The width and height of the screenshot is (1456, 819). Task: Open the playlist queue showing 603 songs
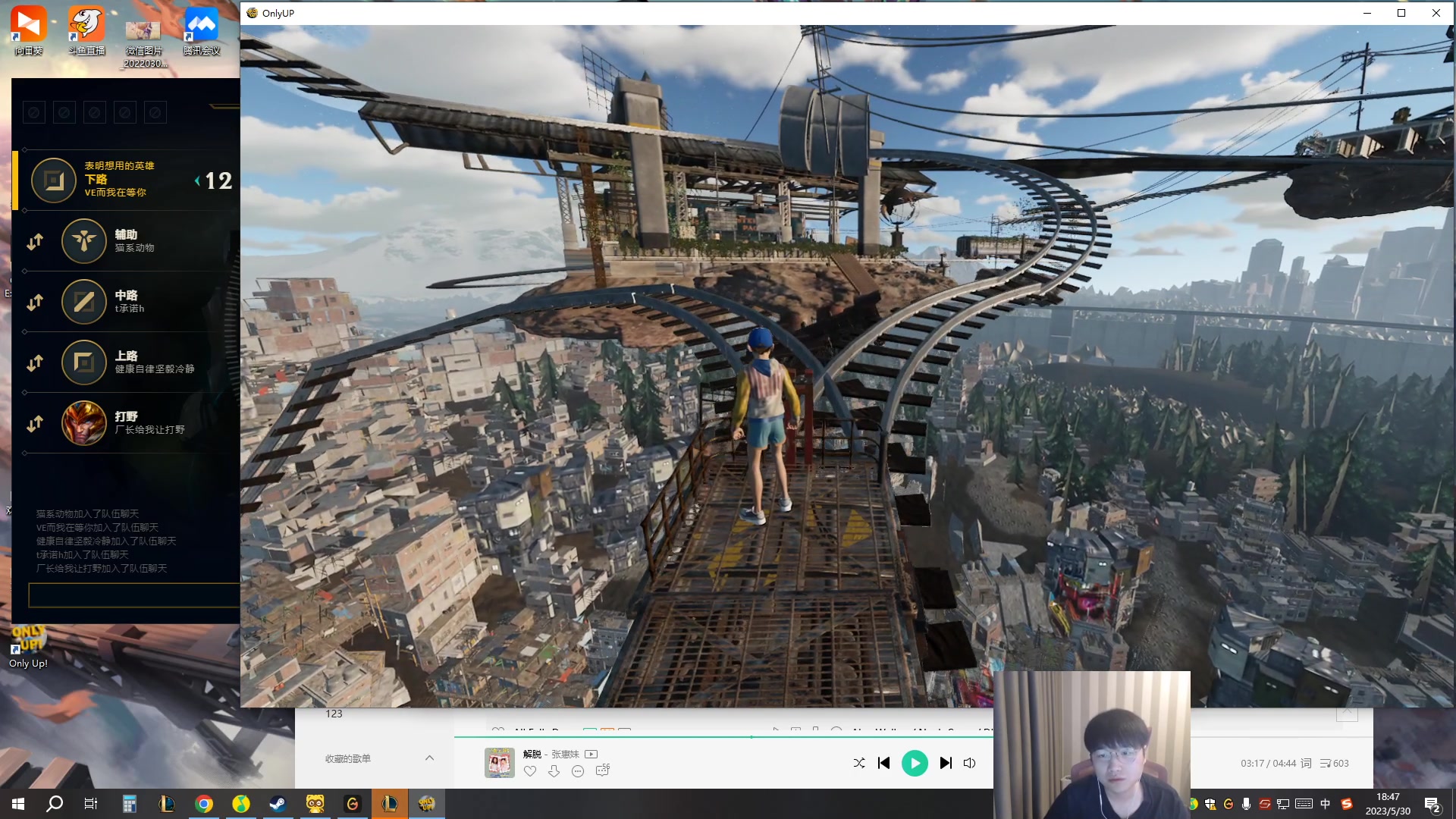1335,763
